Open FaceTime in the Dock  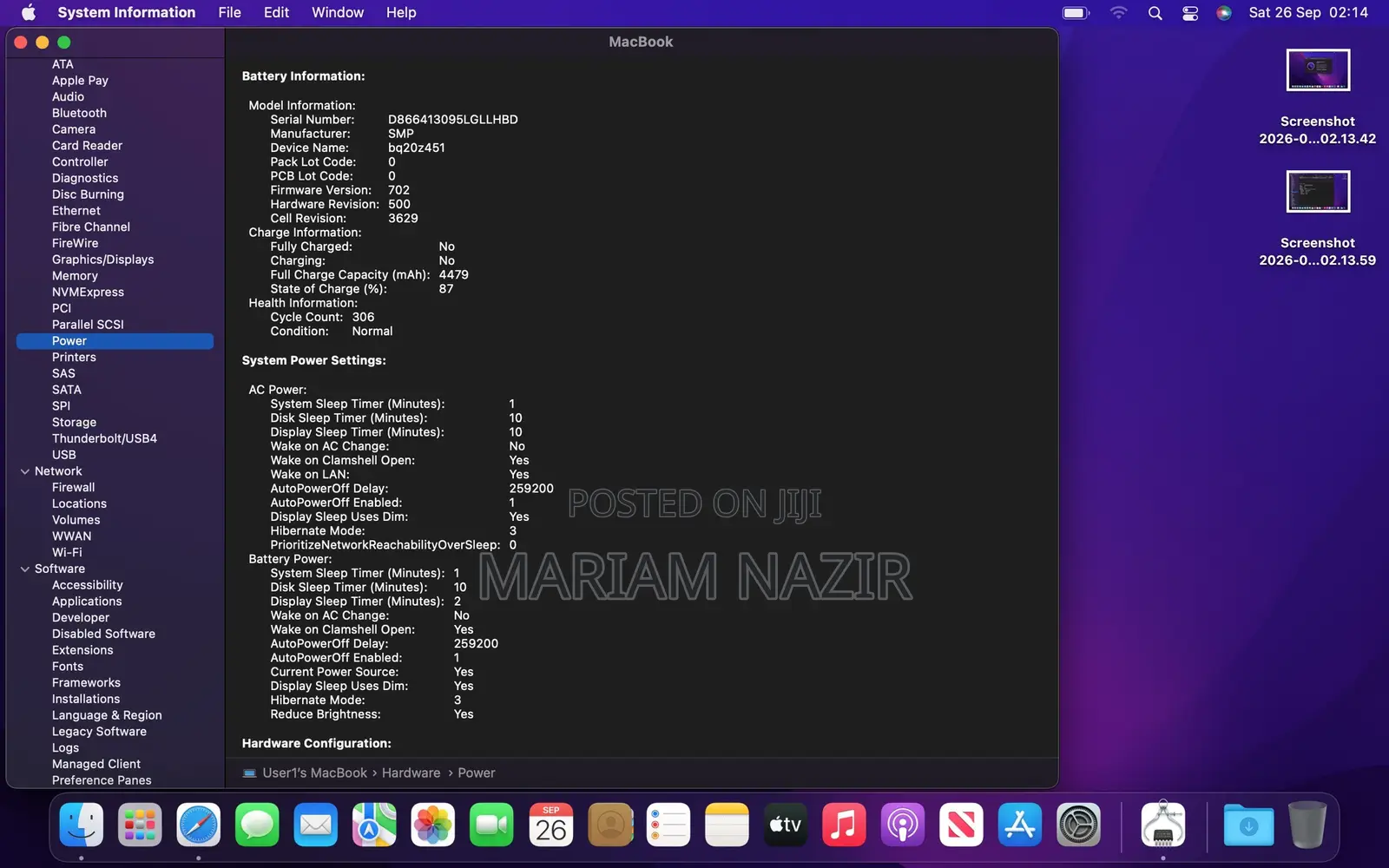491,824
